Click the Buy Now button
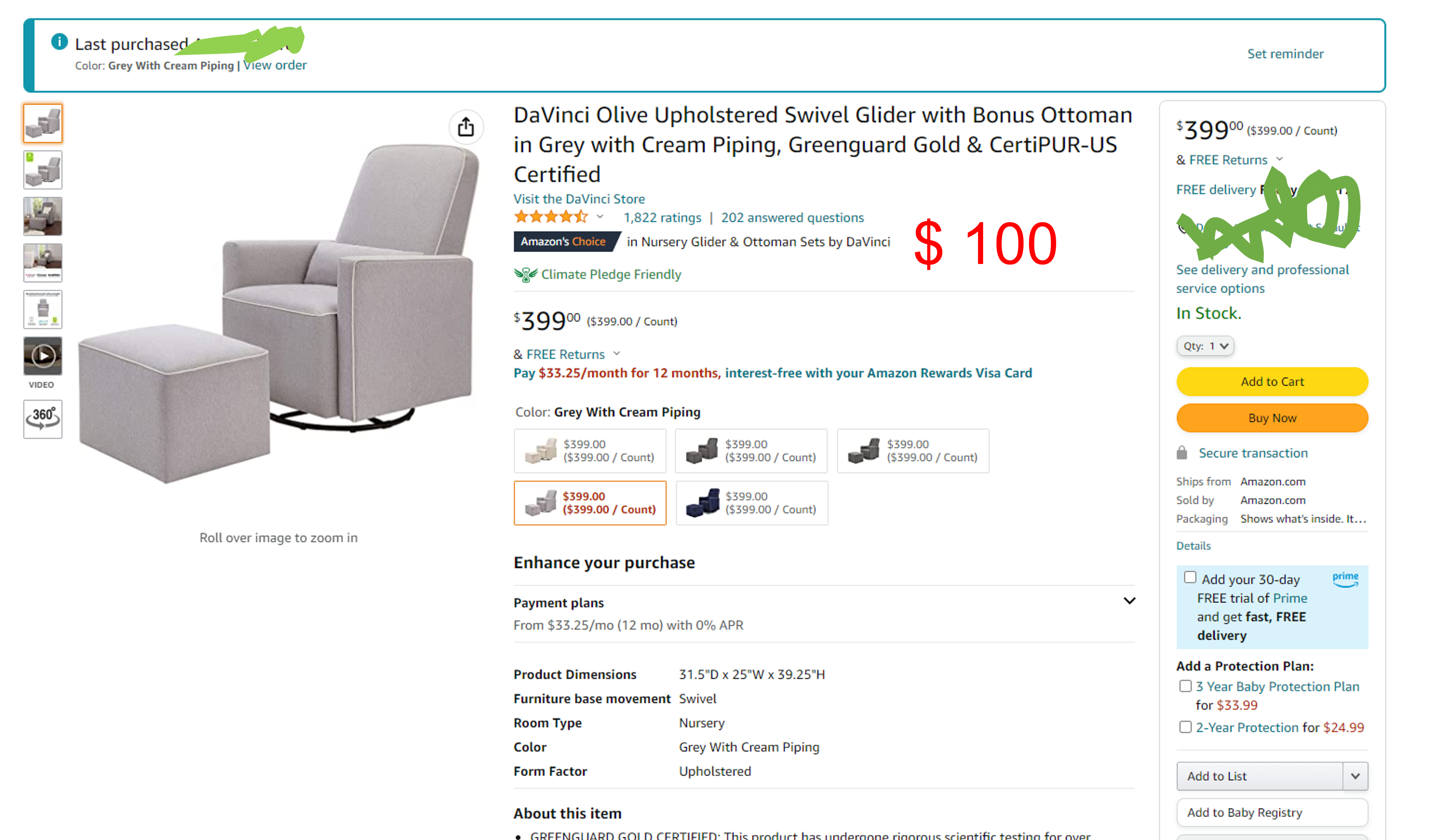Image resolution: width=1443 pixels, height=840 pixels. [1272, 418]
